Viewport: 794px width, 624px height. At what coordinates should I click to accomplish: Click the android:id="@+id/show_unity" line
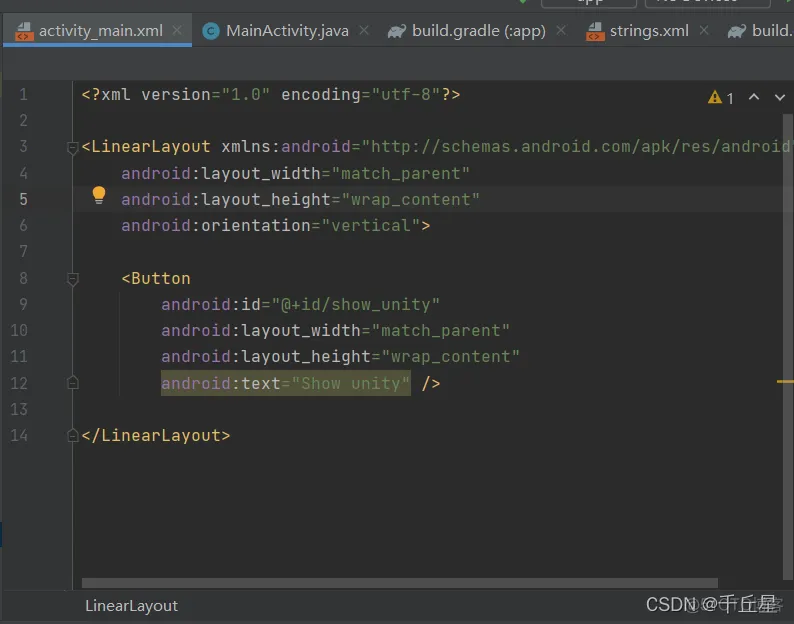click(x=300, y=304)
